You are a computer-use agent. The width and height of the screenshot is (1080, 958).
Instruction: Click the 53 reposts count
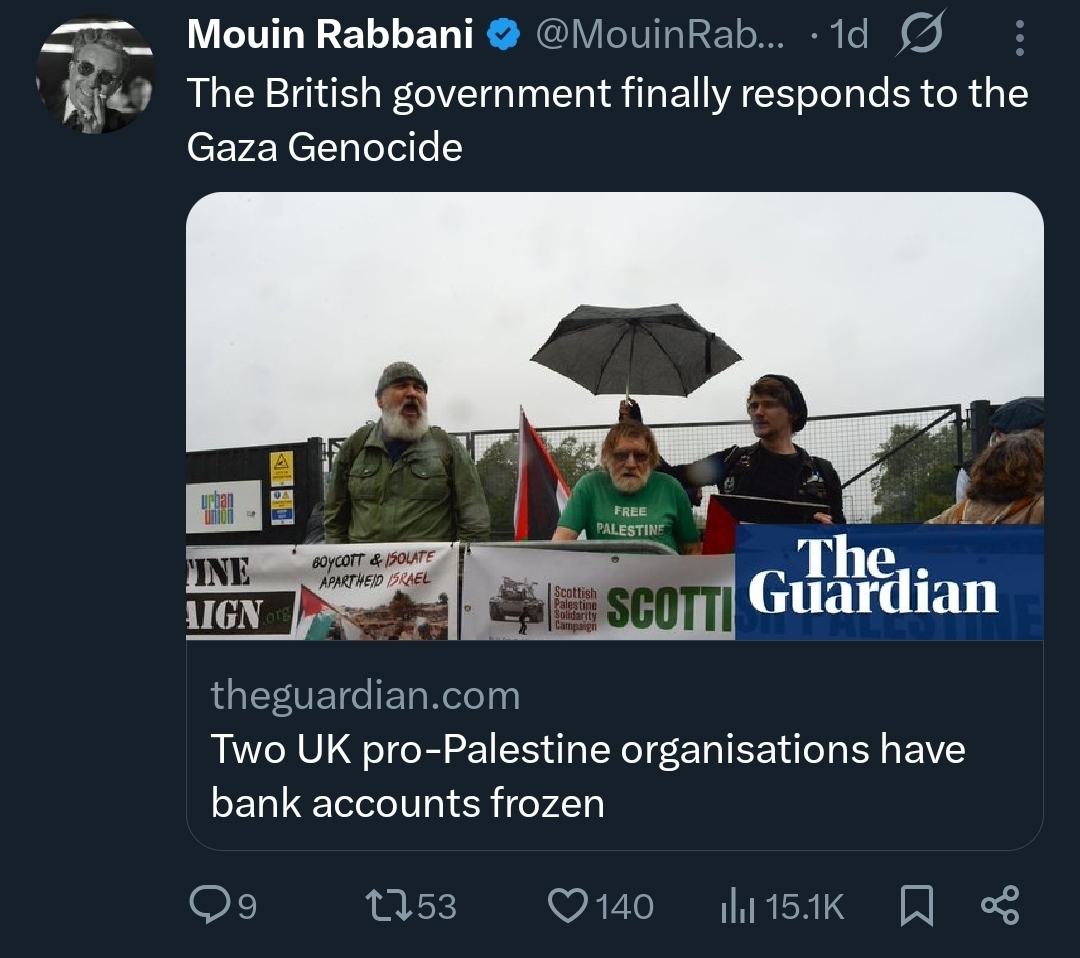(x=436, y=907)
